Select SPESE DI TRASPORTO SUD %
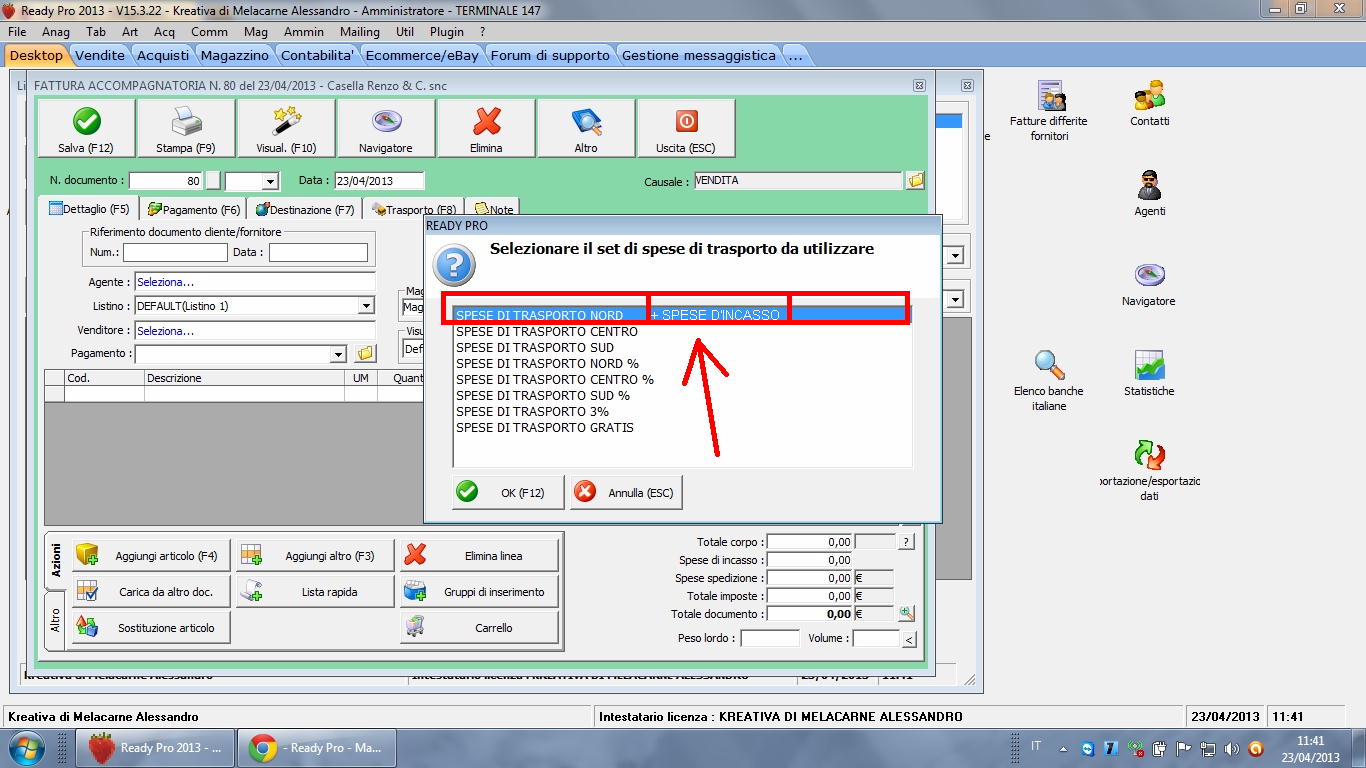Viewport: 1366px width, 768px height. point(682,395)
